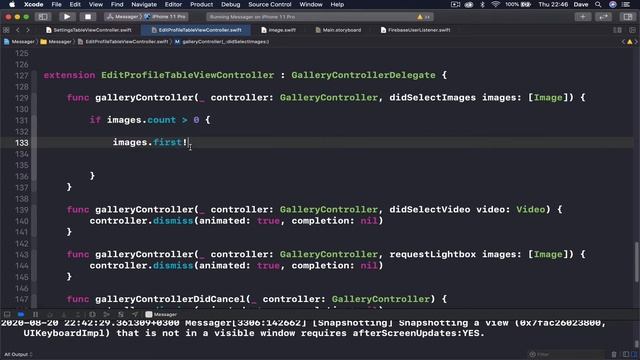Click the yellow warning icon in jump bar

(630, 42)
